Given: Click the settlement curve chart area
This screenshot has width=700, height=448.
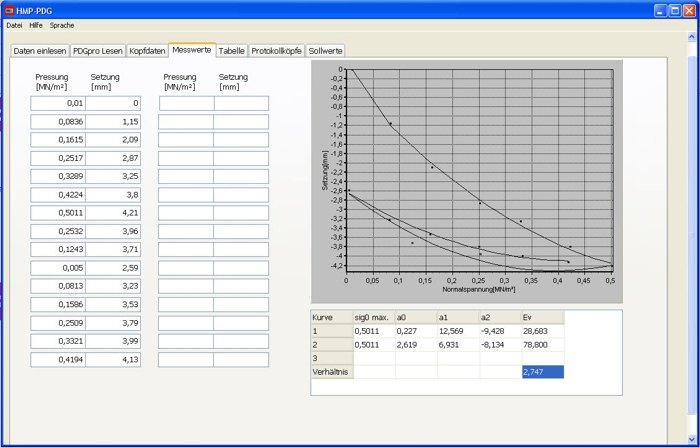Looking at the screenshot, I should pyautogui.click(x=478, y=170).
